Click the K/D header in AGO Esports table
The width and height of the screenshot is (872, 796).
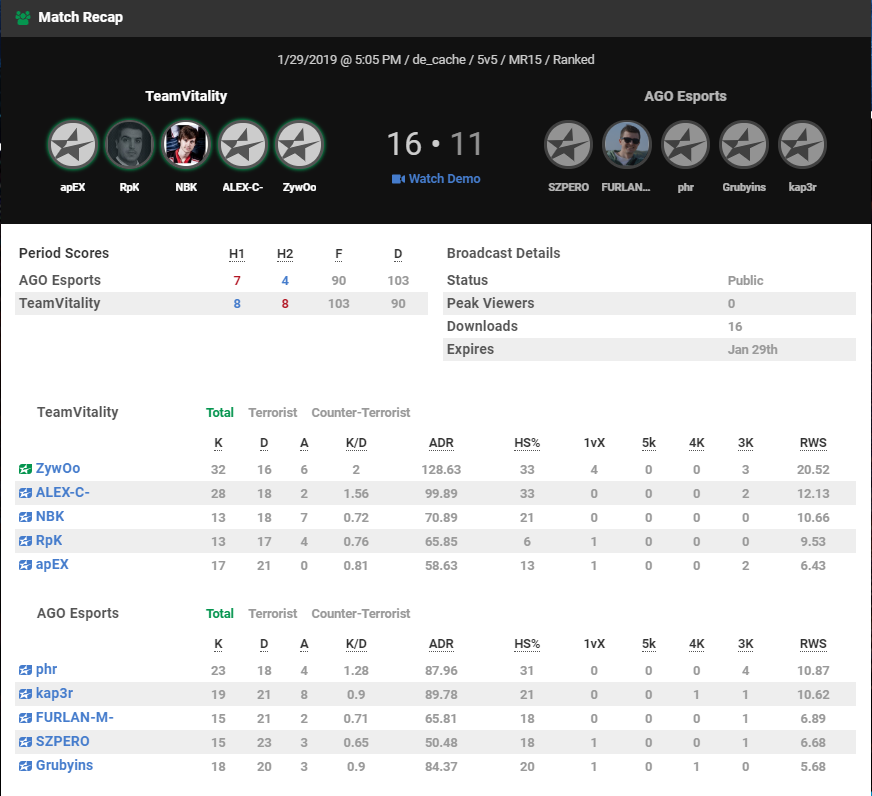[x=356, y=644]
